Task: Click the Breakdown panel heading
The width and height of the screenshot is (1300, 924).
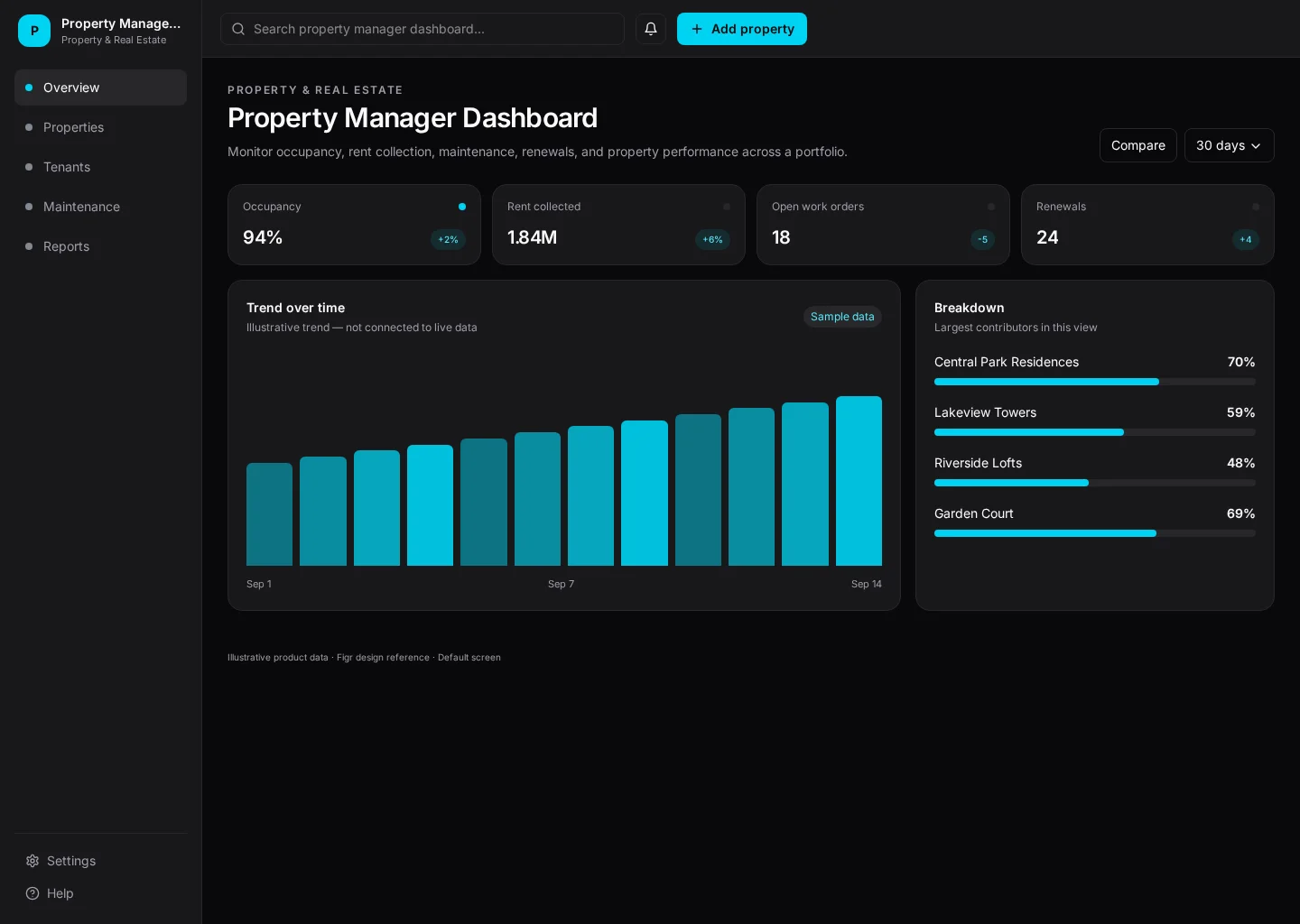Action: (969, 308)
